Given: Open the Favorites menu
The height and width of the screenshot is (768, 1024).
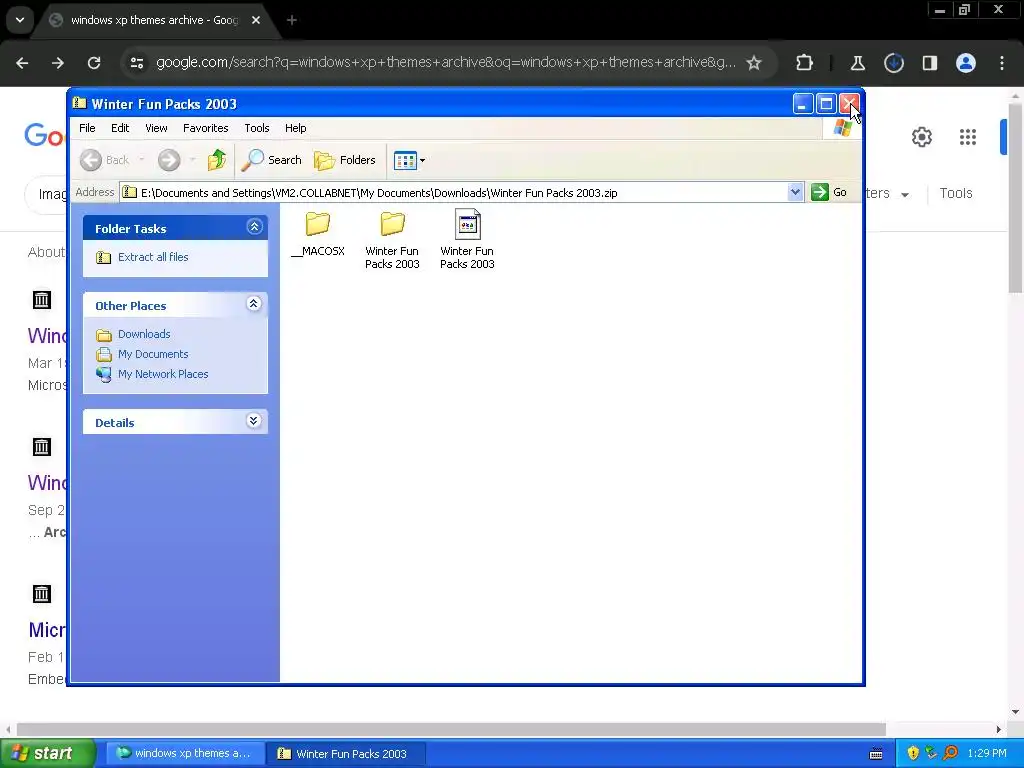Looking at the screenshot, I should tap(206, 128).
